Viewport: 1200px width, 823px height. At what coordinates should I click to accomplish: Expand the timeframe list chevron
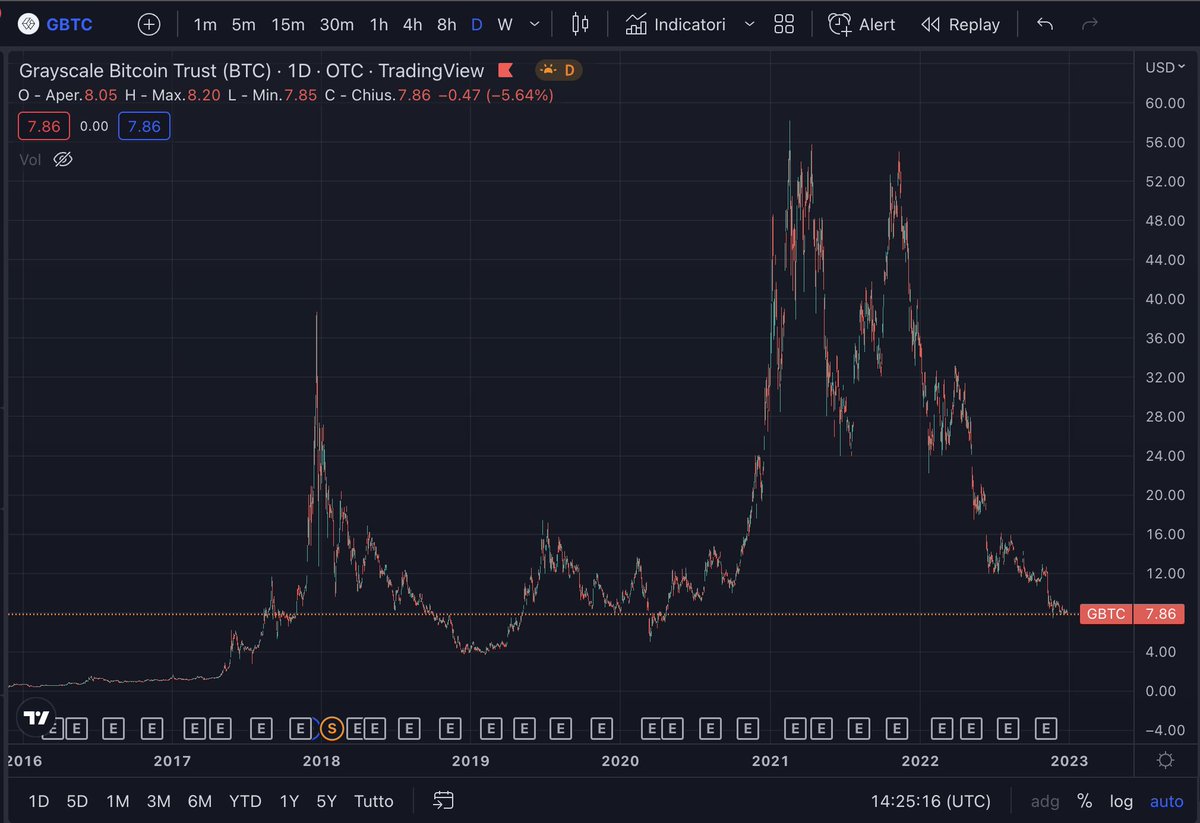click(536, 24)
